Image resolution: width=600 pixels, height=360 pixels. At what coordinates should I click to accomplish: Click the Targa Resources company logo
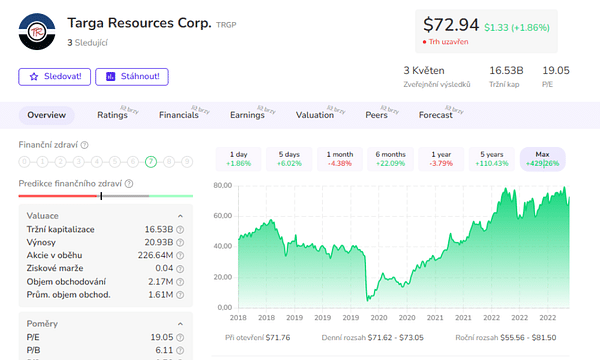37,32
